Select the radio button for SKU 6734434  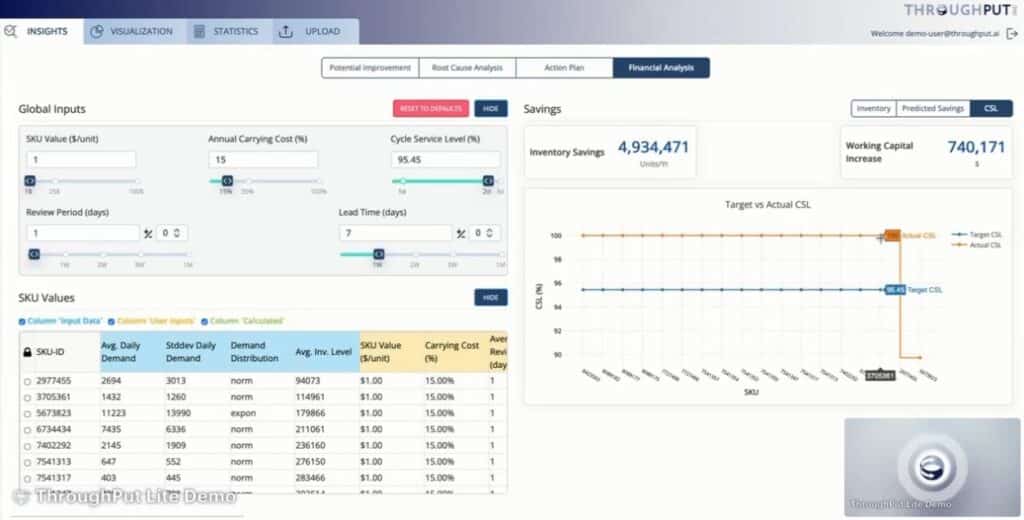[x=27, y=430]
